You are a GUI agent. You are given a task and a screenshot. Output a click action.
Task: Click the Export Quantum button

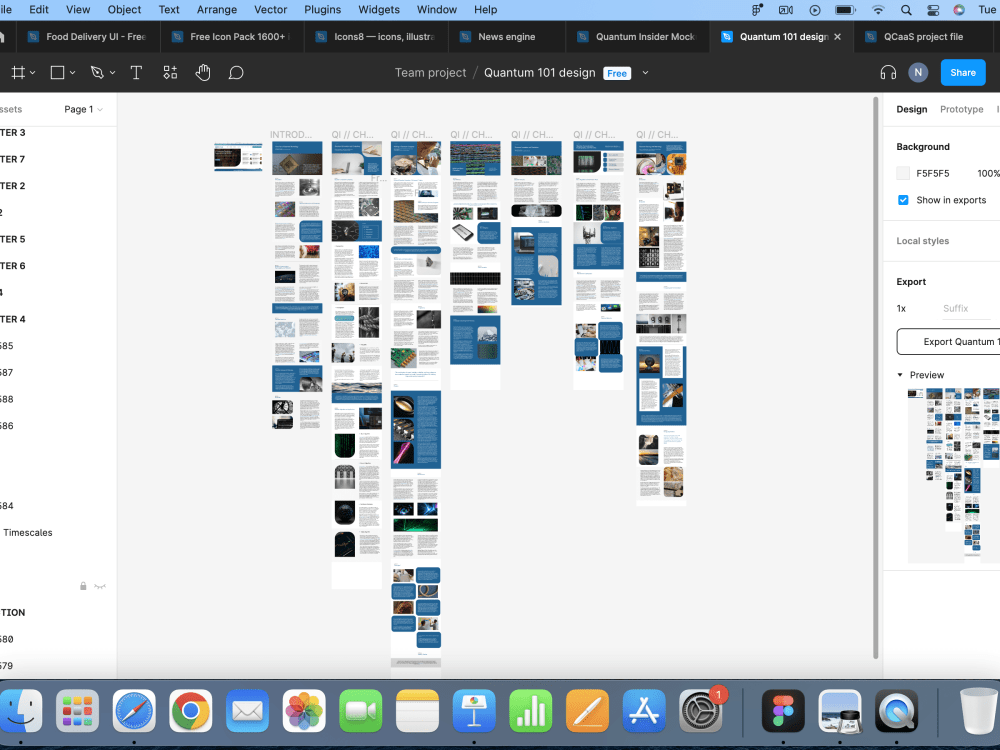[948, 342]
